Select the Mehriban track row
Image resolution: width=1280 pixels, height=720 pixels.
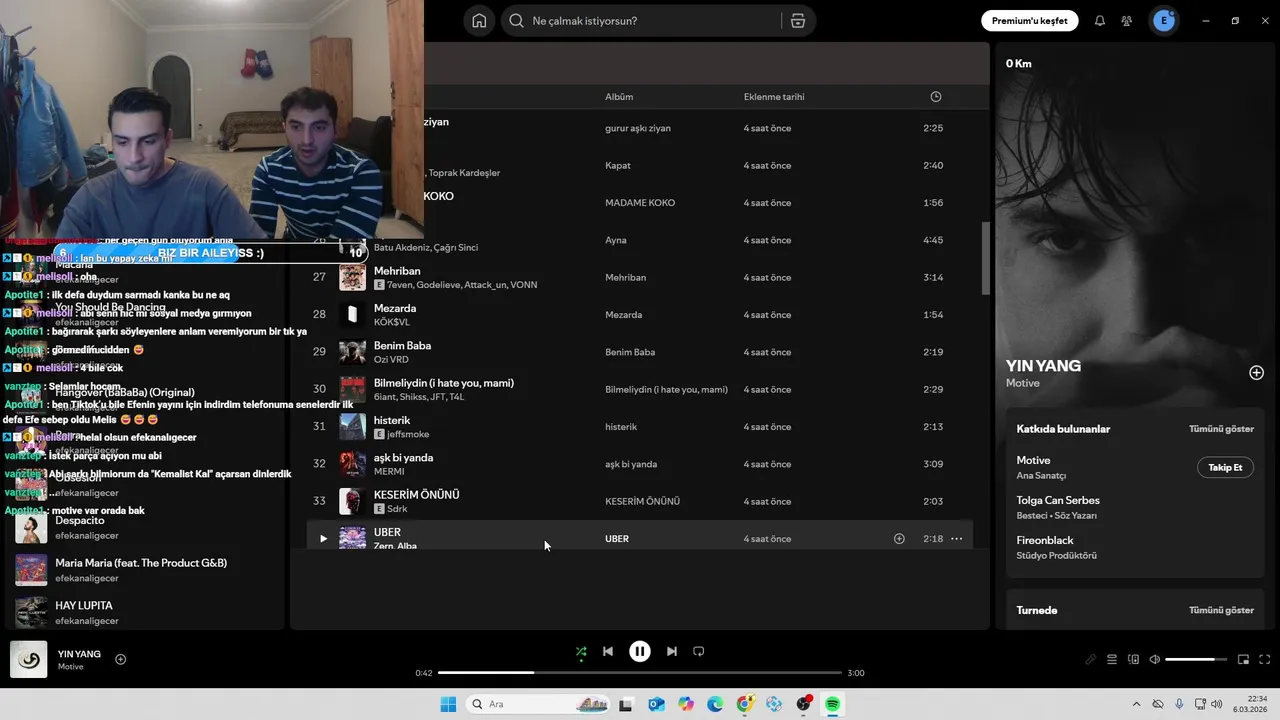[640, 277]
